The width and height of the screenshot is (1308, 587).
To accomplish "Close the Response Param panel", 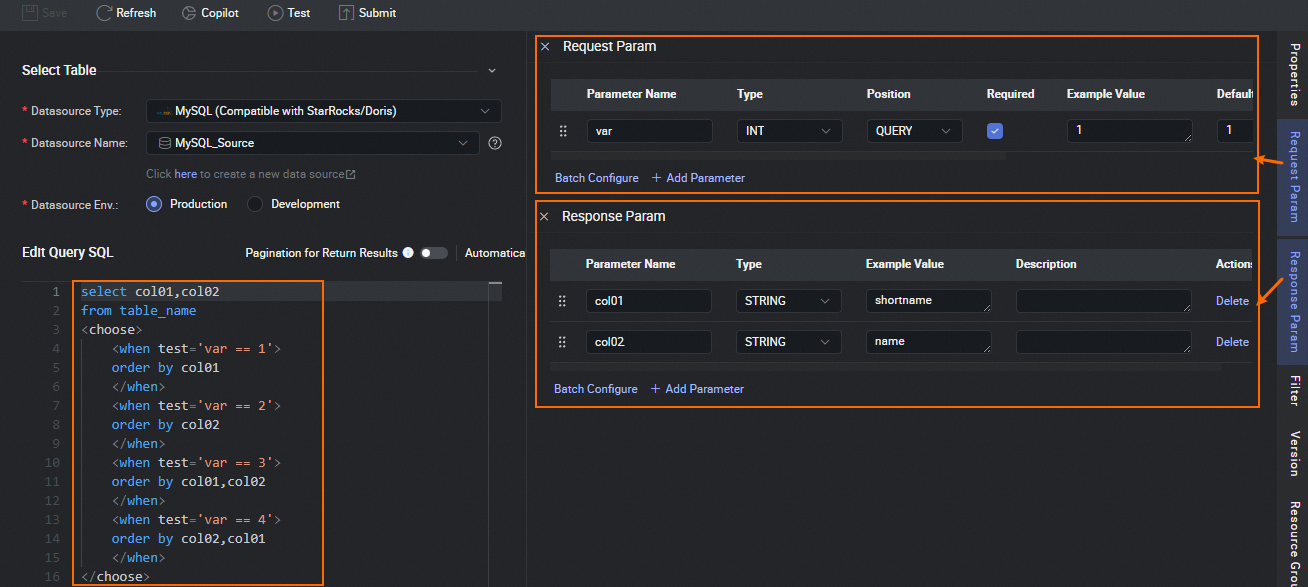I will coord(545,217).
